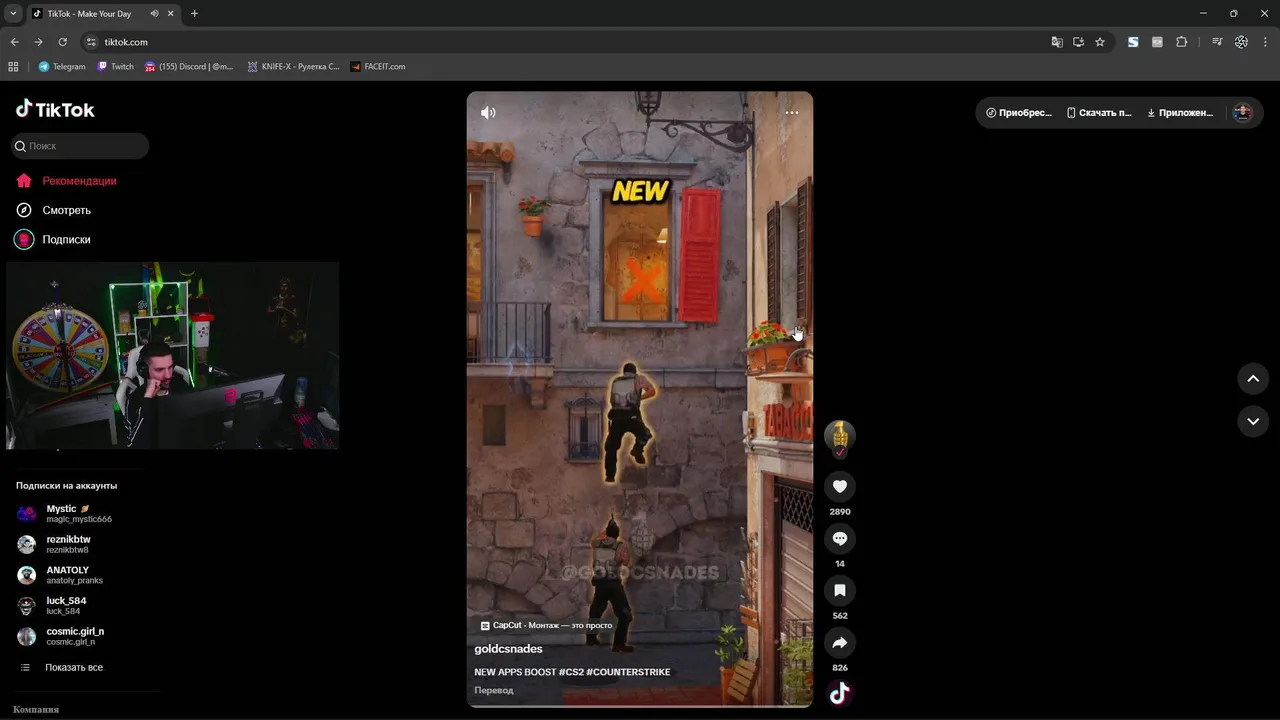
Task: Open the media control music-note icon
Action: click(1217, 42)
